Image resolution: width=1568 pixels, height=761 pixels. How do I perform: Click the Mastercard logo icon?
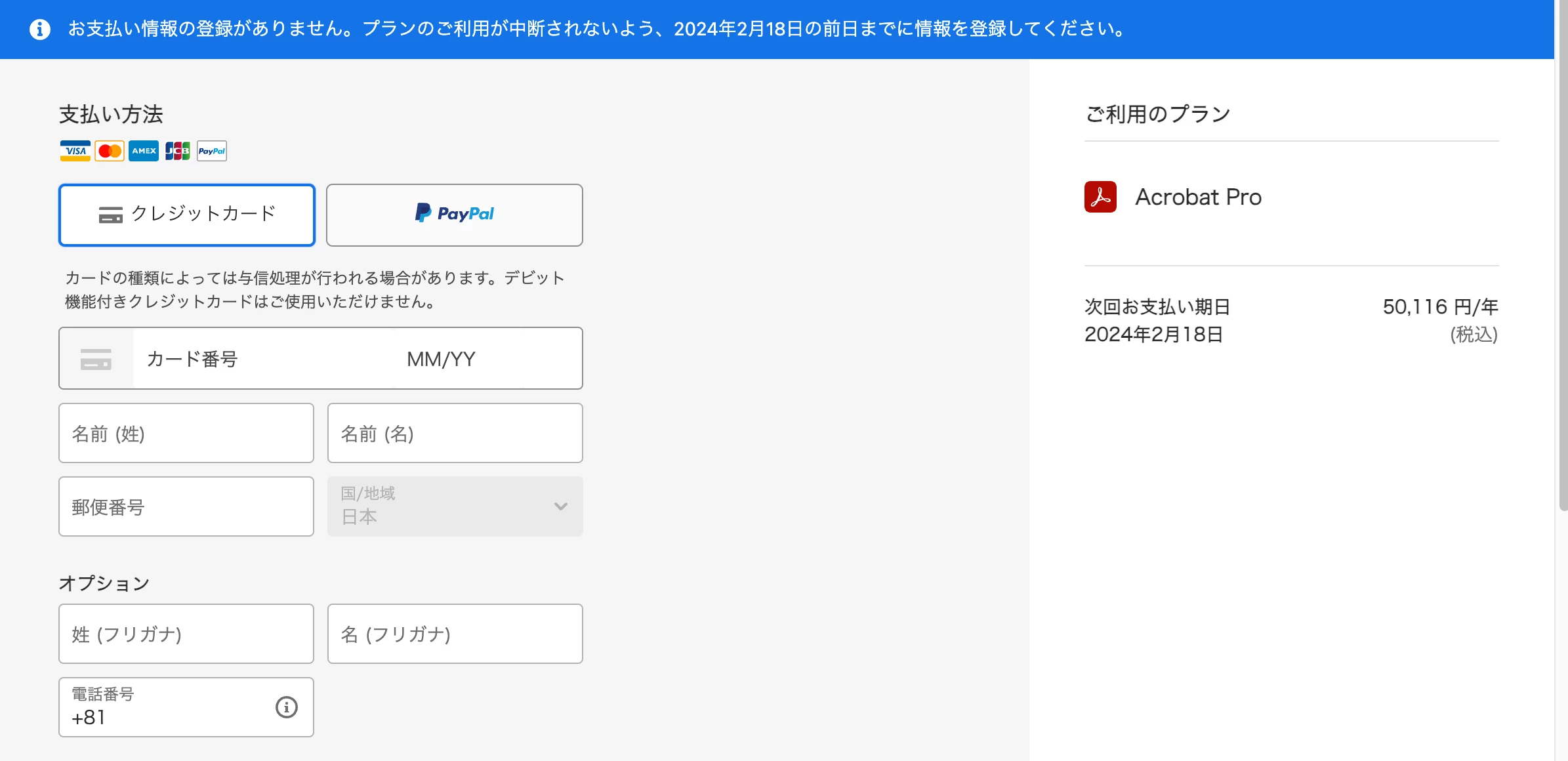tap(110, 151)
